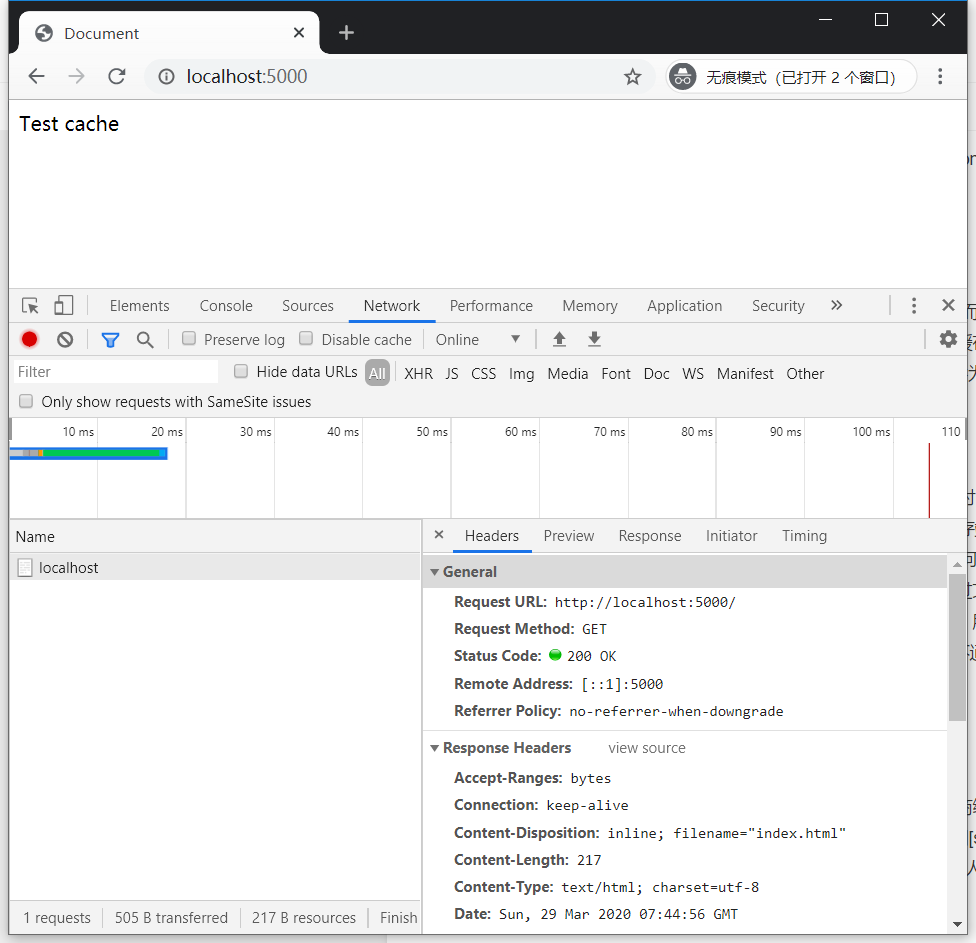
Task: Enable Preserve log checkbox
Action: pos(189,338)
